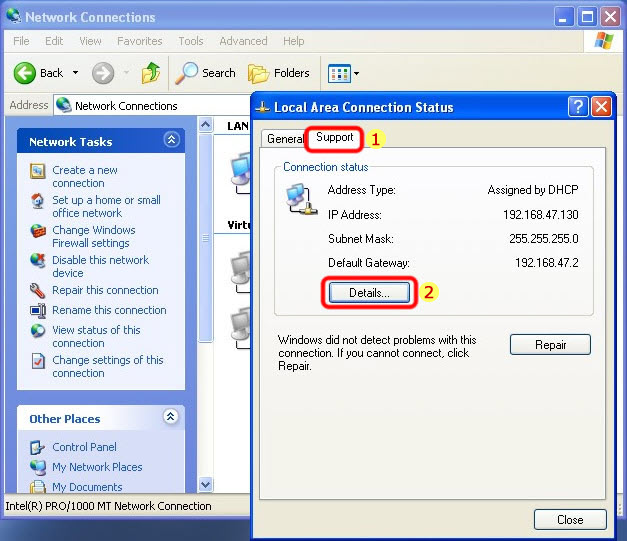
Task: Click Change Windows Firewall settings link
Action: tap(94, 236)
